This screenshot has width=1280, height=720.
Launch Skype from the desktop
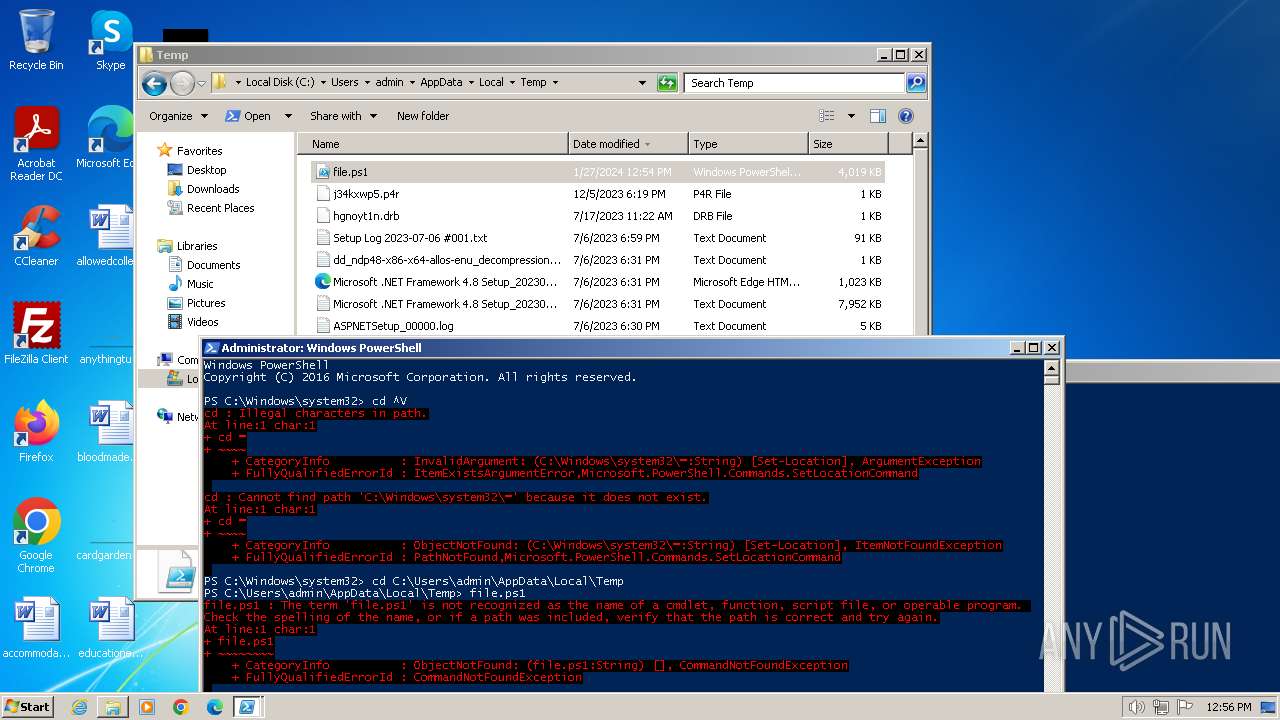point(110,40)
